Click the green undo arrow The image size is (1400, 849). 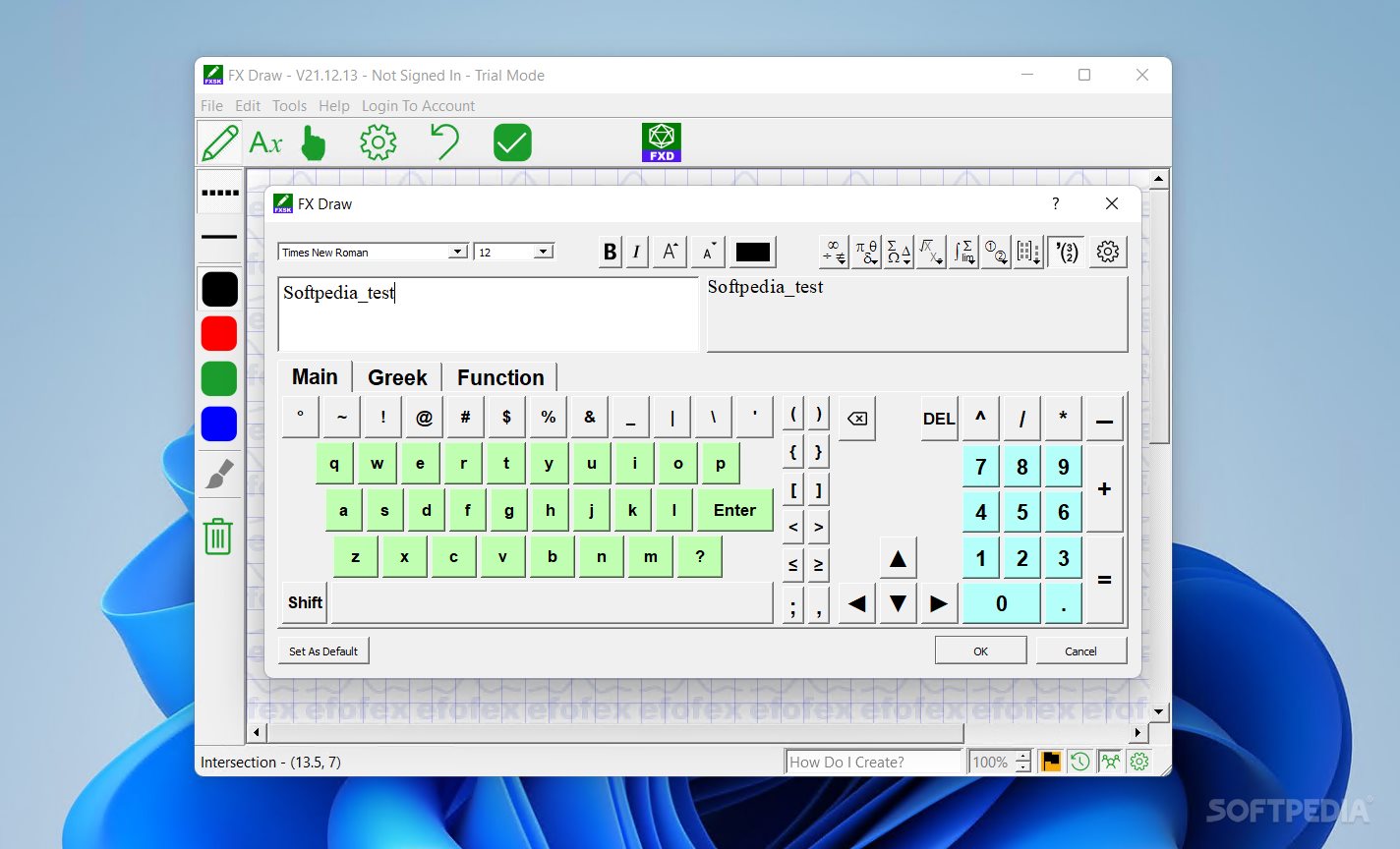[444, 142]
